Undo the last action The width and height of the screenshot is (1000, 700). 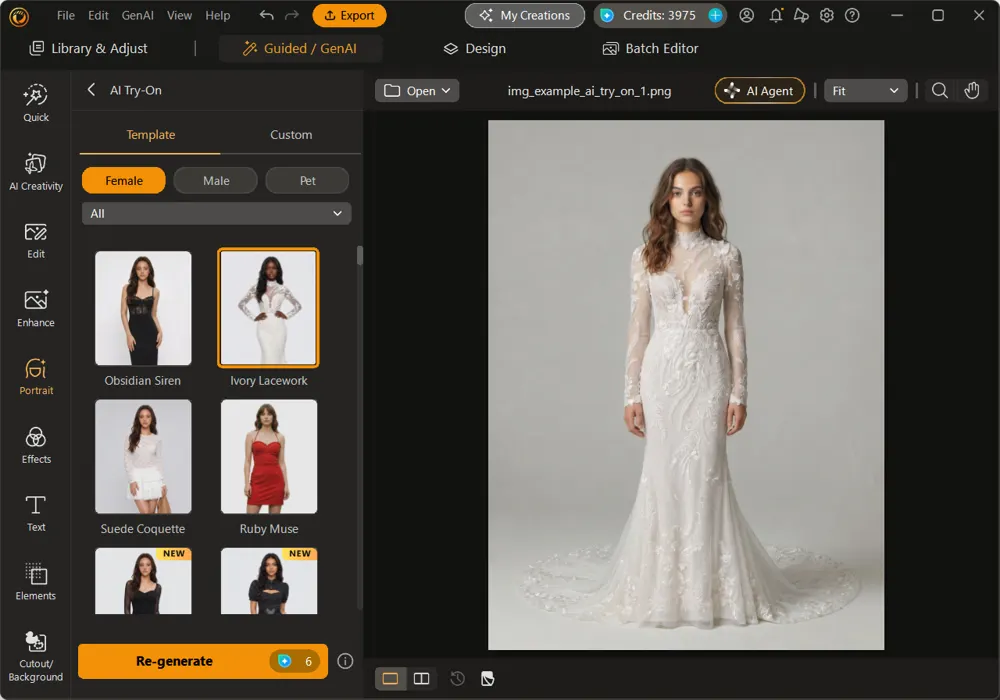[267, 15]
